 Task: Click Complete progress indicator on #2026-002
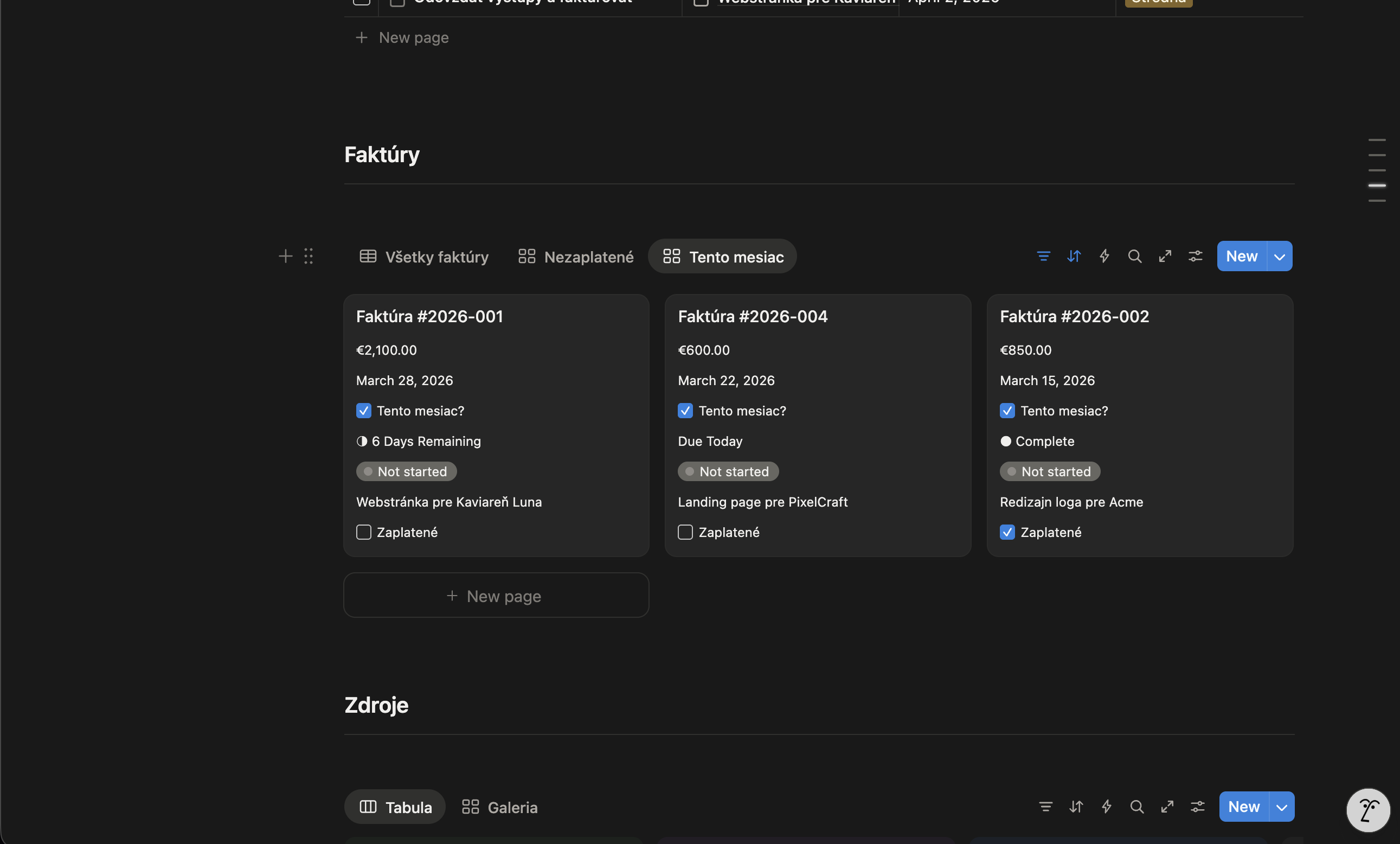(1037, 442)
